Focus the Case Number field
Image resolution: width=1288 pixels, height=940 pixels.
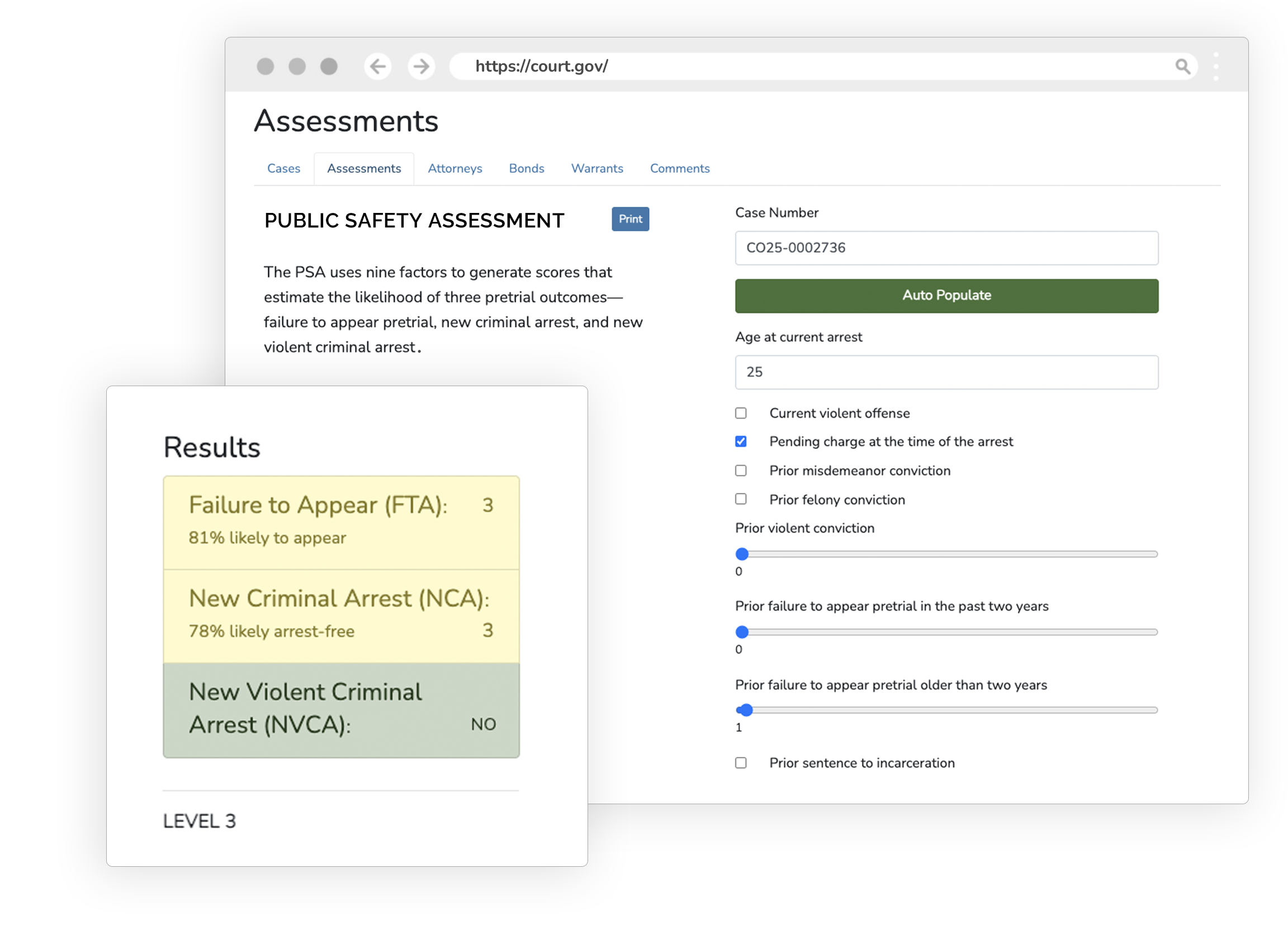point(946,248)
